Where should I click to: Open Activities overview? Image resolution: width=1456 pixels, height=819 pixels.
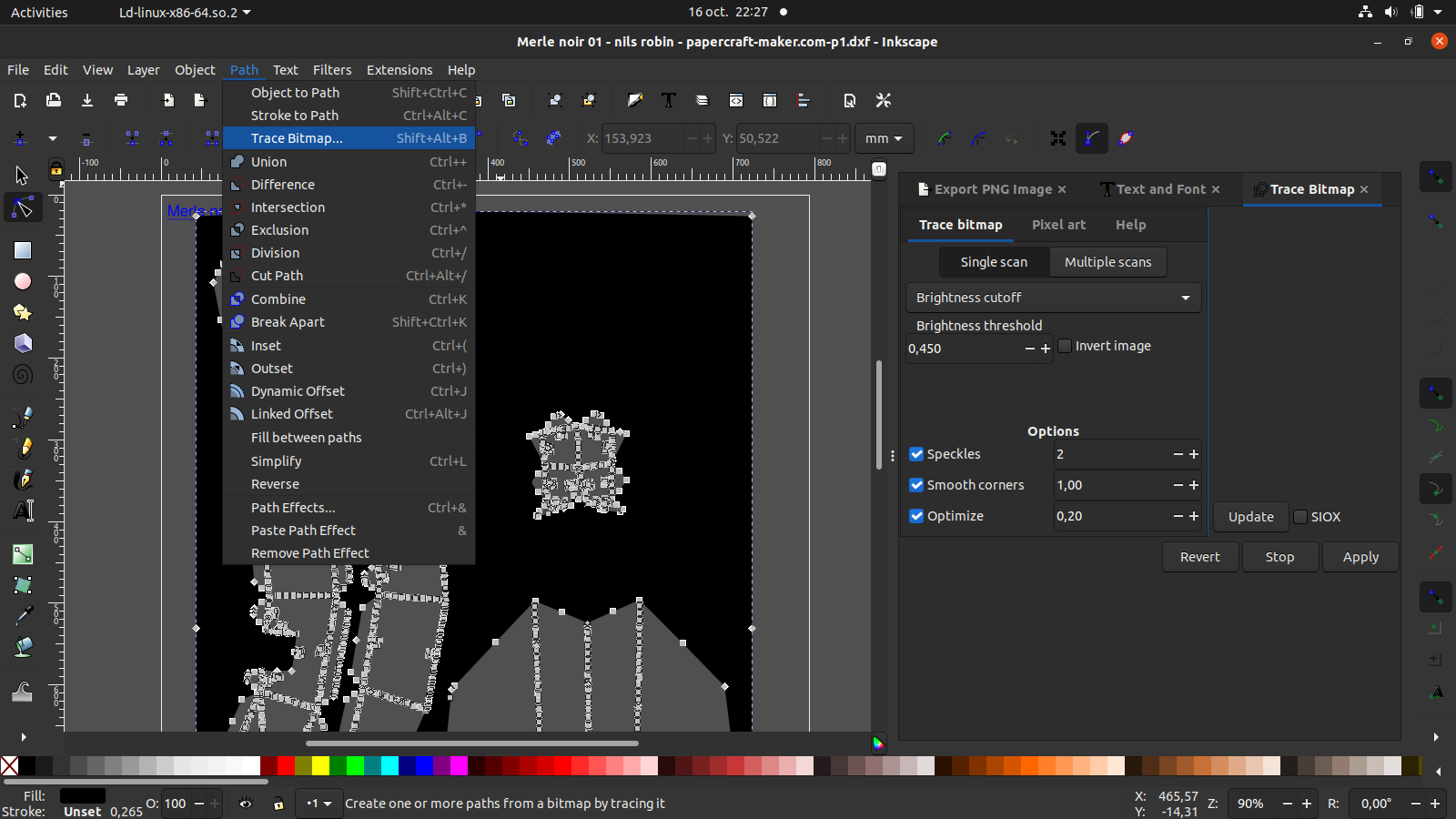tap(39, 12)
